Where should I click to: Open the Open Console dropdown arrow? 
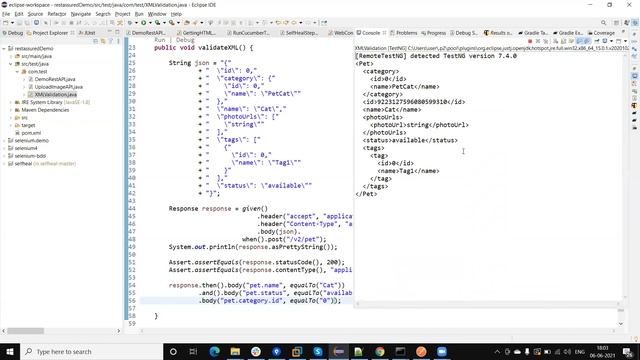point(625,41)
